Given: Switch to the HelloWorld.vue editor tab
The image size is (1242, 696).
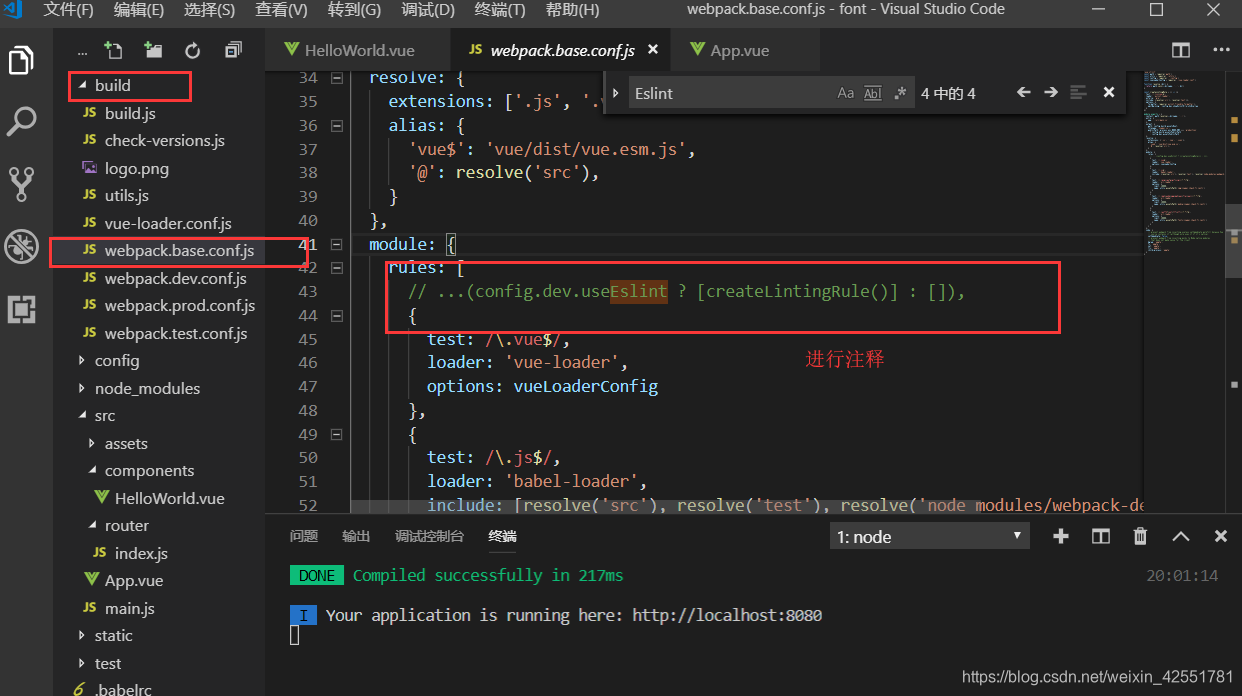Looking at the screenshot, I should (x=359, y=50).
